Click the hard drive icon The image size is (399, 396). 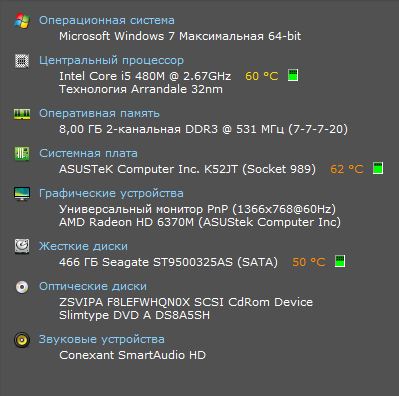(22, 246)
